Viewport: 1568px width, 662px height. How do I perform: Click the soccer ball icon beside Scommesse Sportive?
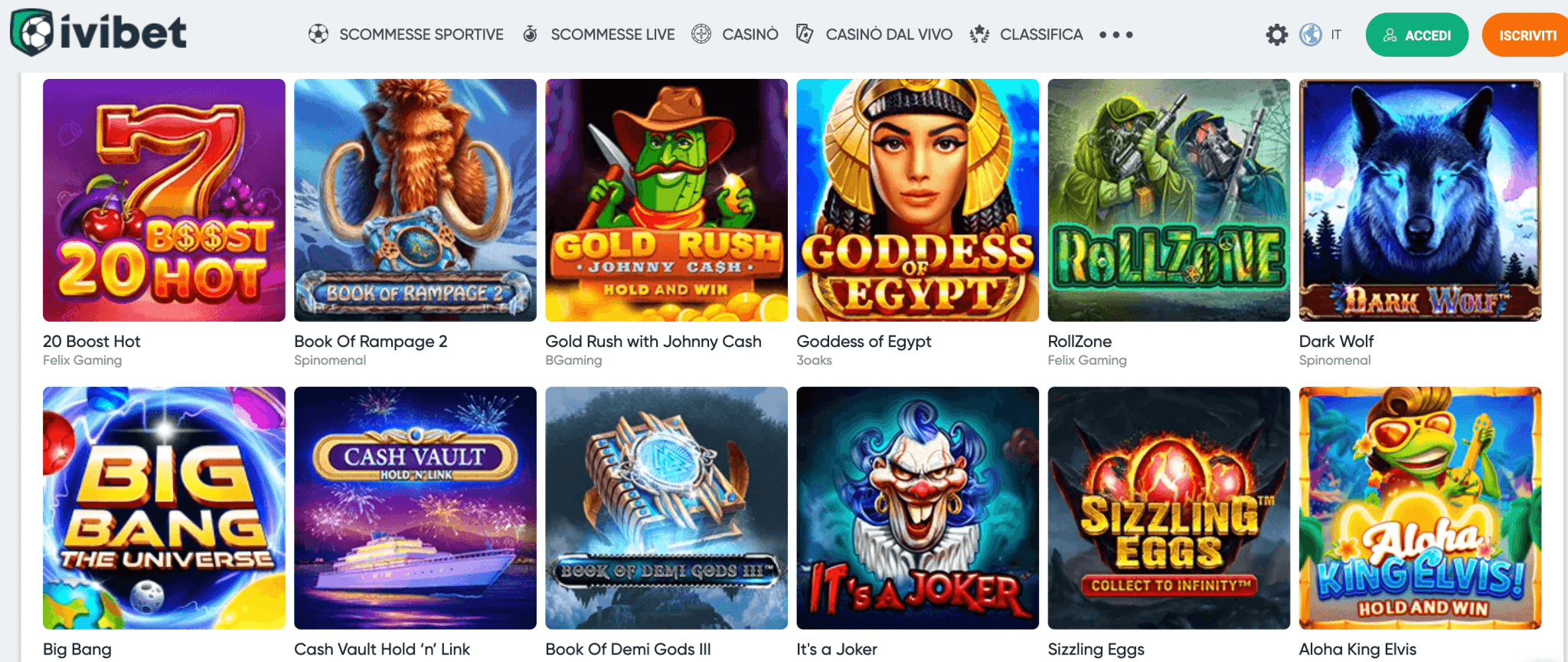pos(318,34)
